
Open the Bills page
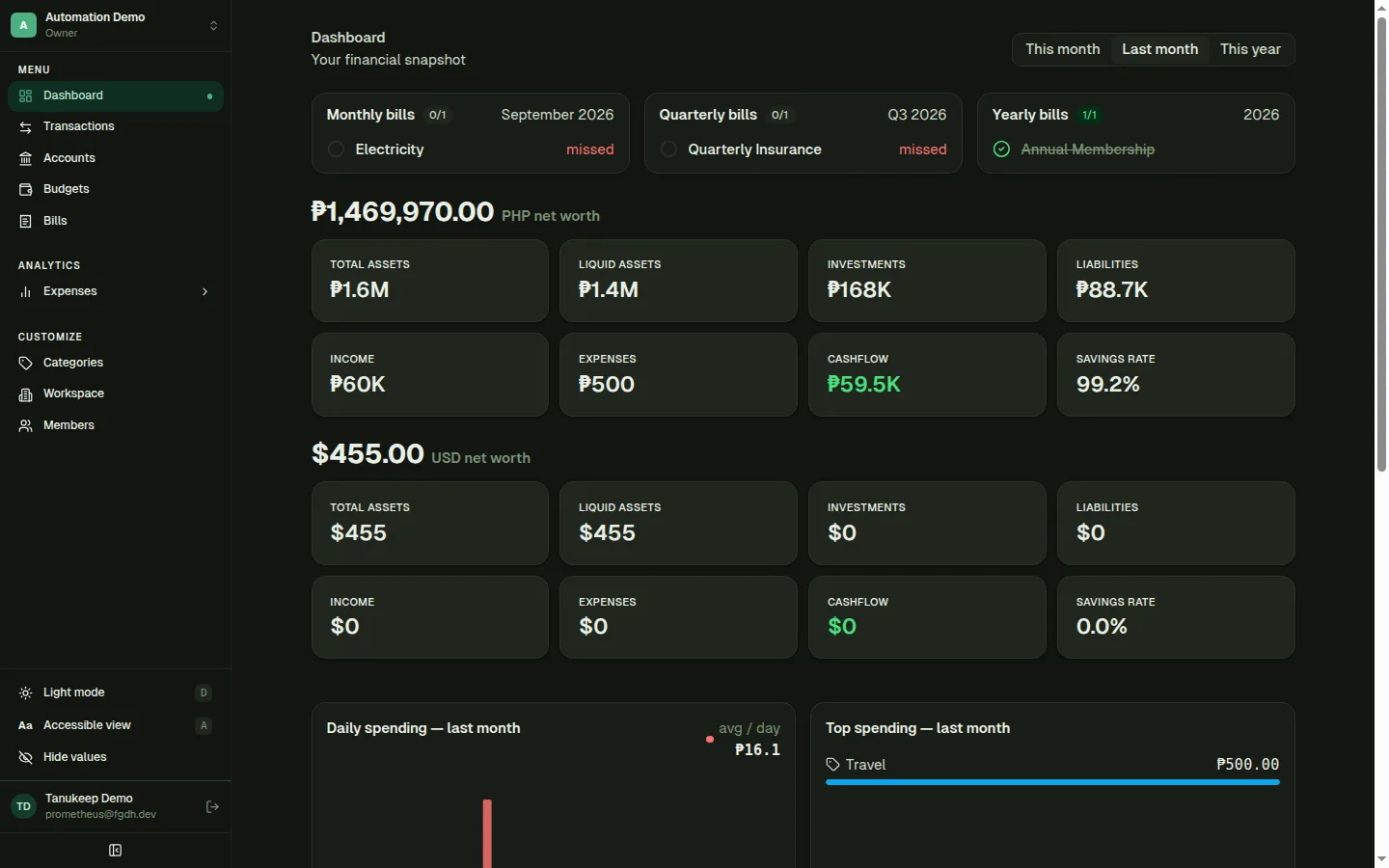116,221
